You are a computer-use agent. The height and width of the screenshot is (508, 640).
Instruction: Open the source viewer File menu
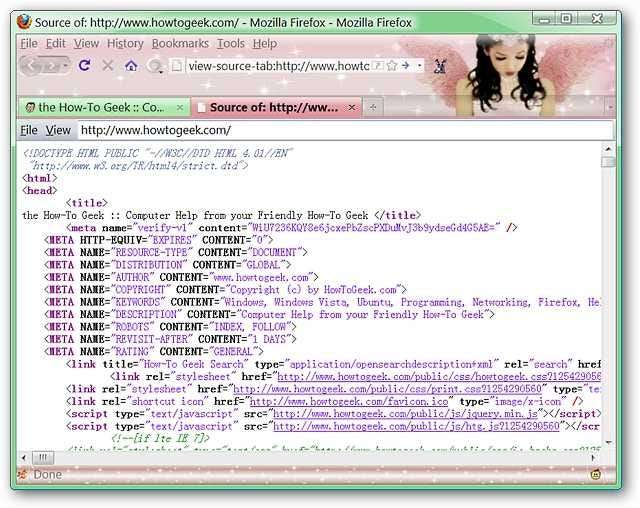[x=29, y=130]
